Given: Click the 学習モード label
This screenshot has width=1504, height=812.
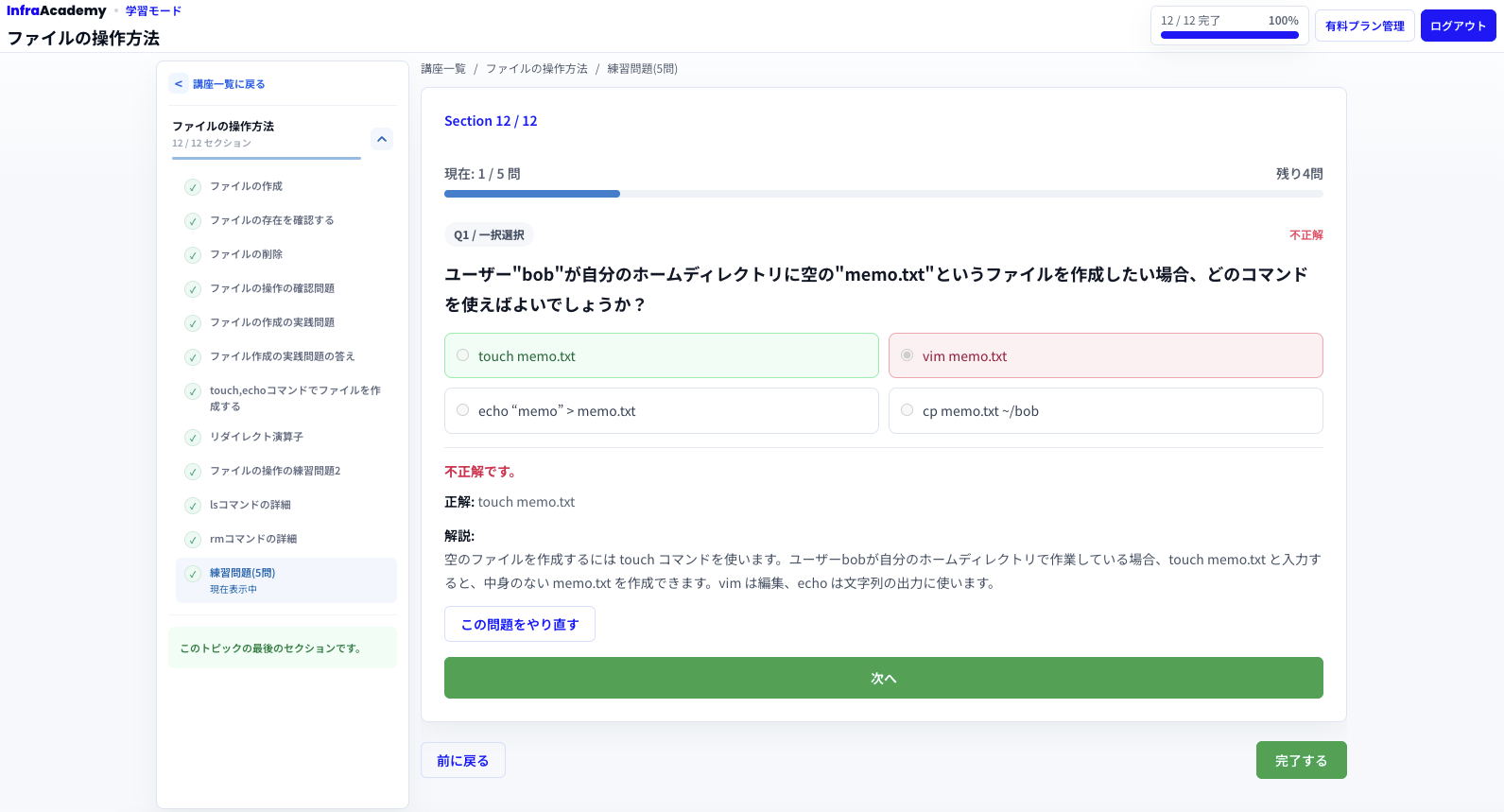Looking at the screenshot, I should (x=153, y=11).
